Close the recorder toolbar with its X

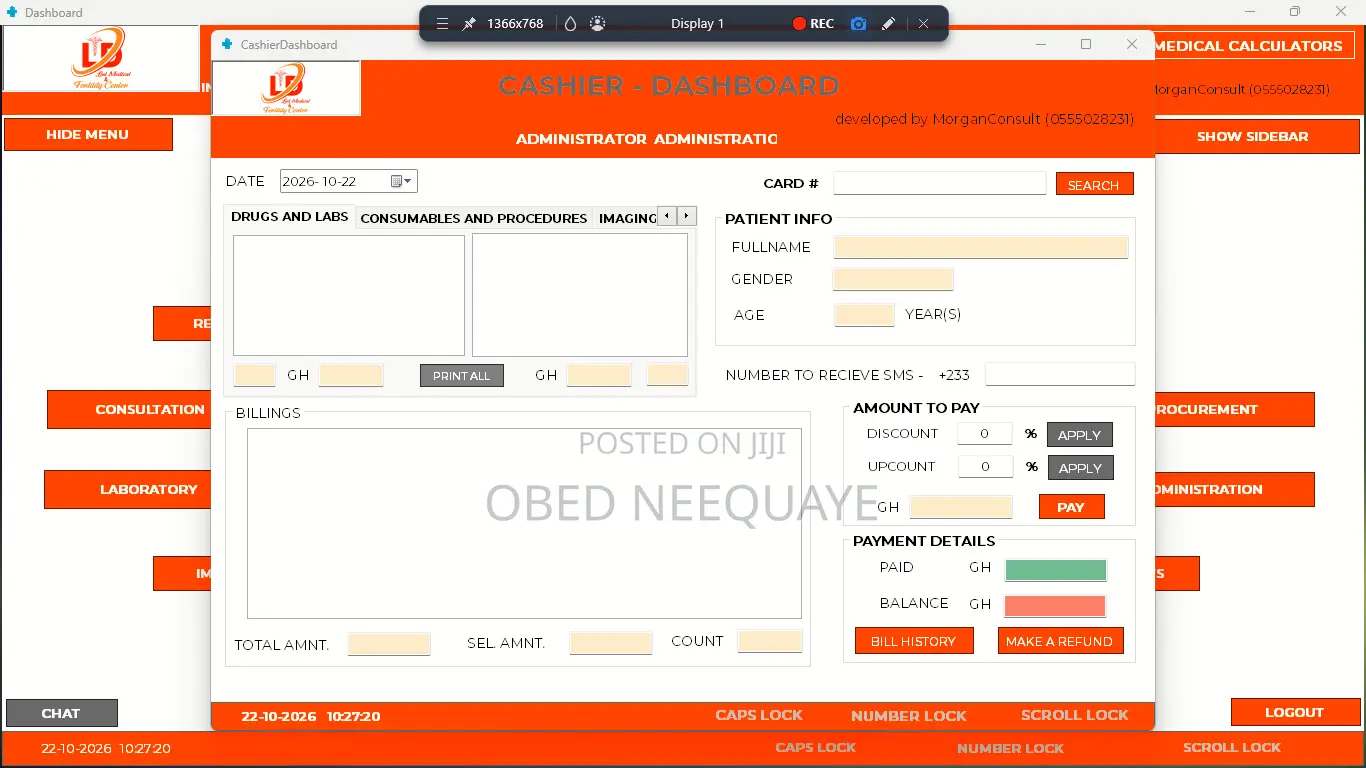tap(923, 23)
